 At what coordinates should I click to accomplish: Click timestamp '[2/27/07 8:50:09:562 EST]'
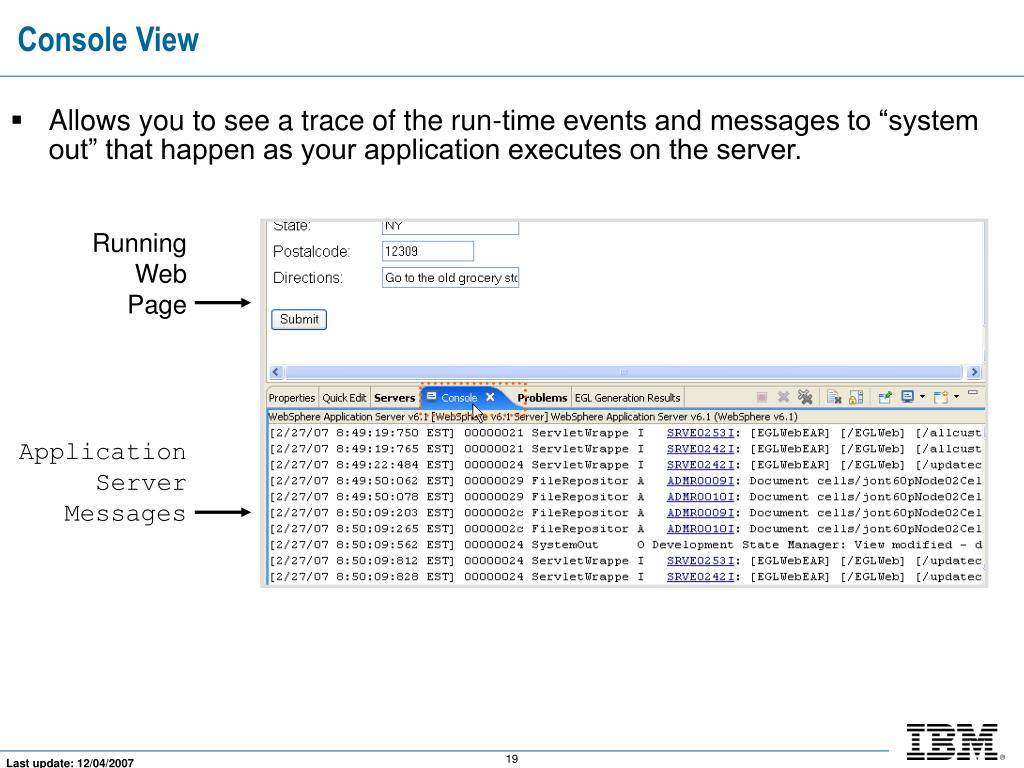point(362,545)
